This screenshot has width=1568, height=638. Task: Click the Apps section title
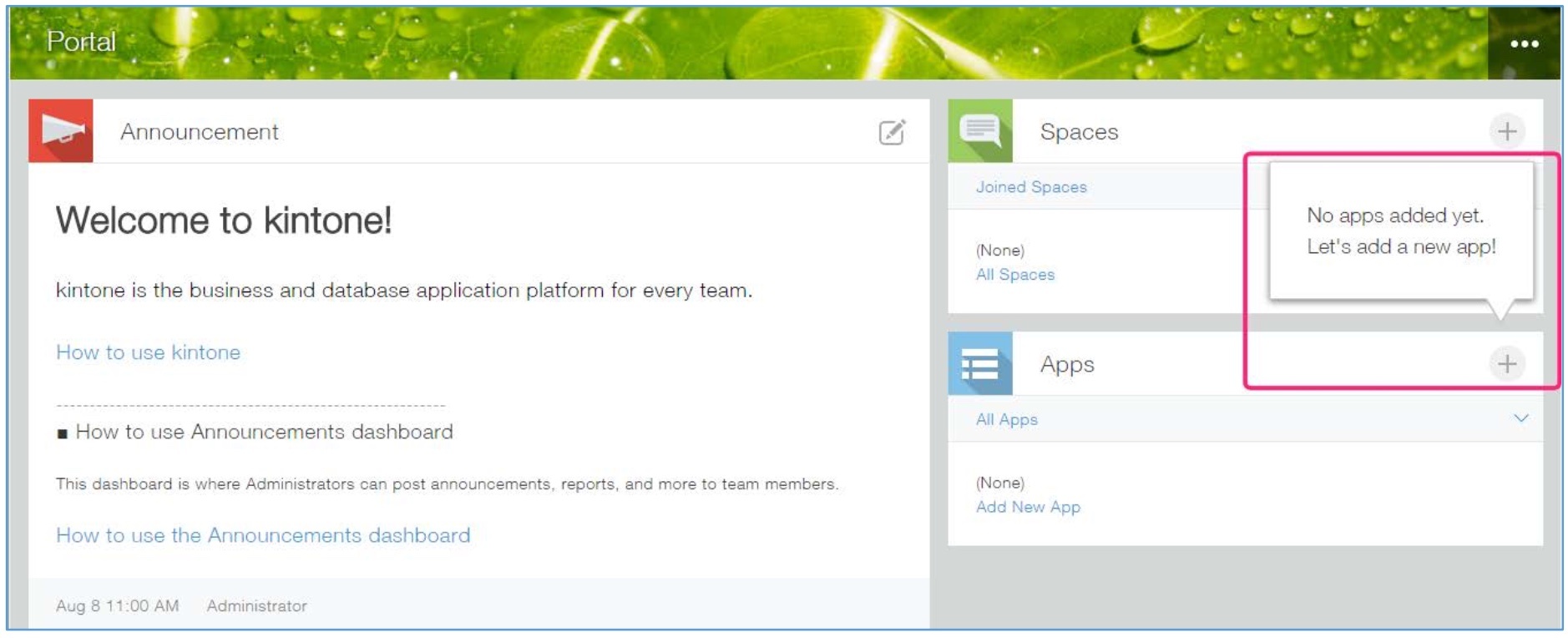click(1067, 364)
